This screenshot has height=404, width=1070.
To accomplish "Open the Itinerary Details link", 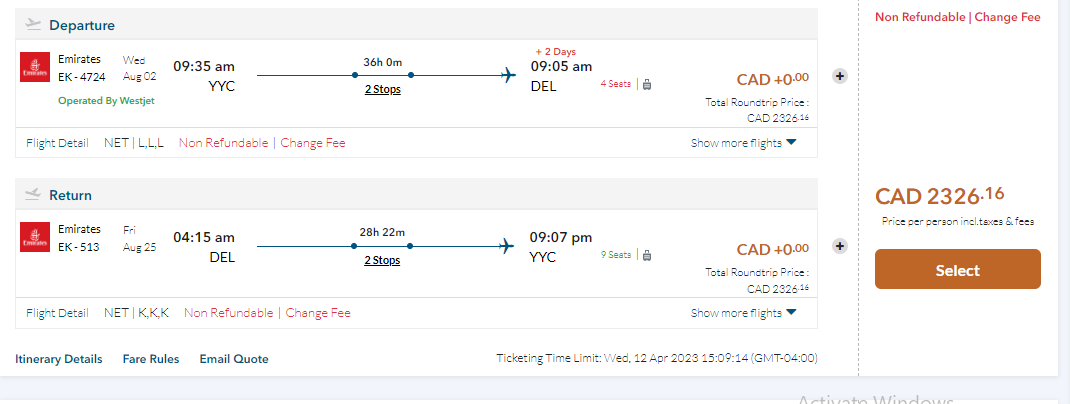I will pos(59,359).
